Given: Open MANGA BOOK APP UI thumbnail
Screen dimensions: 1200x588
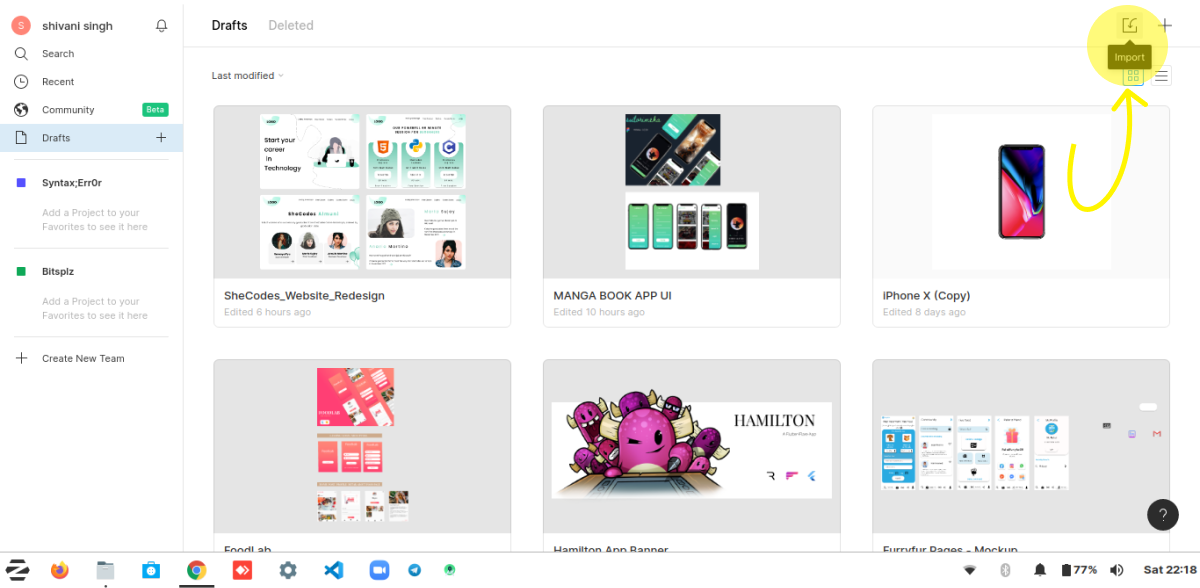Looking at the screenshot, I should point(692,192).
